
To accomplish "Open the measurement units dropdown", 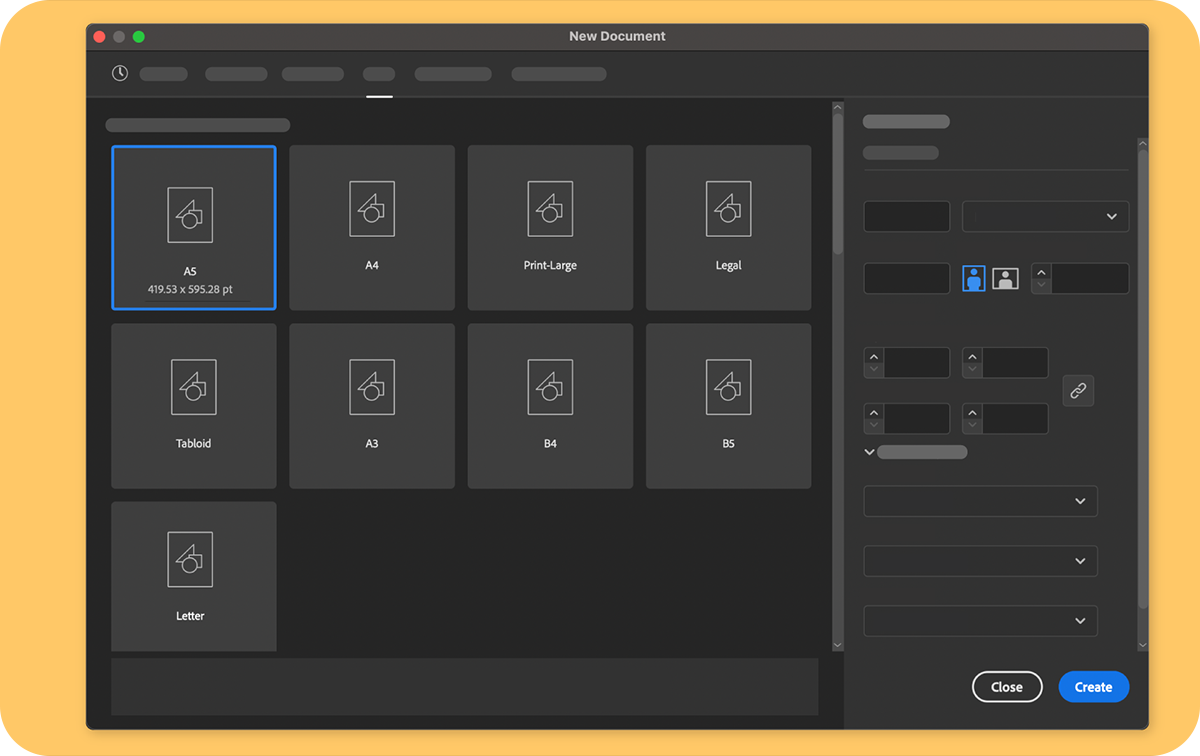I will coord(1044,216).
